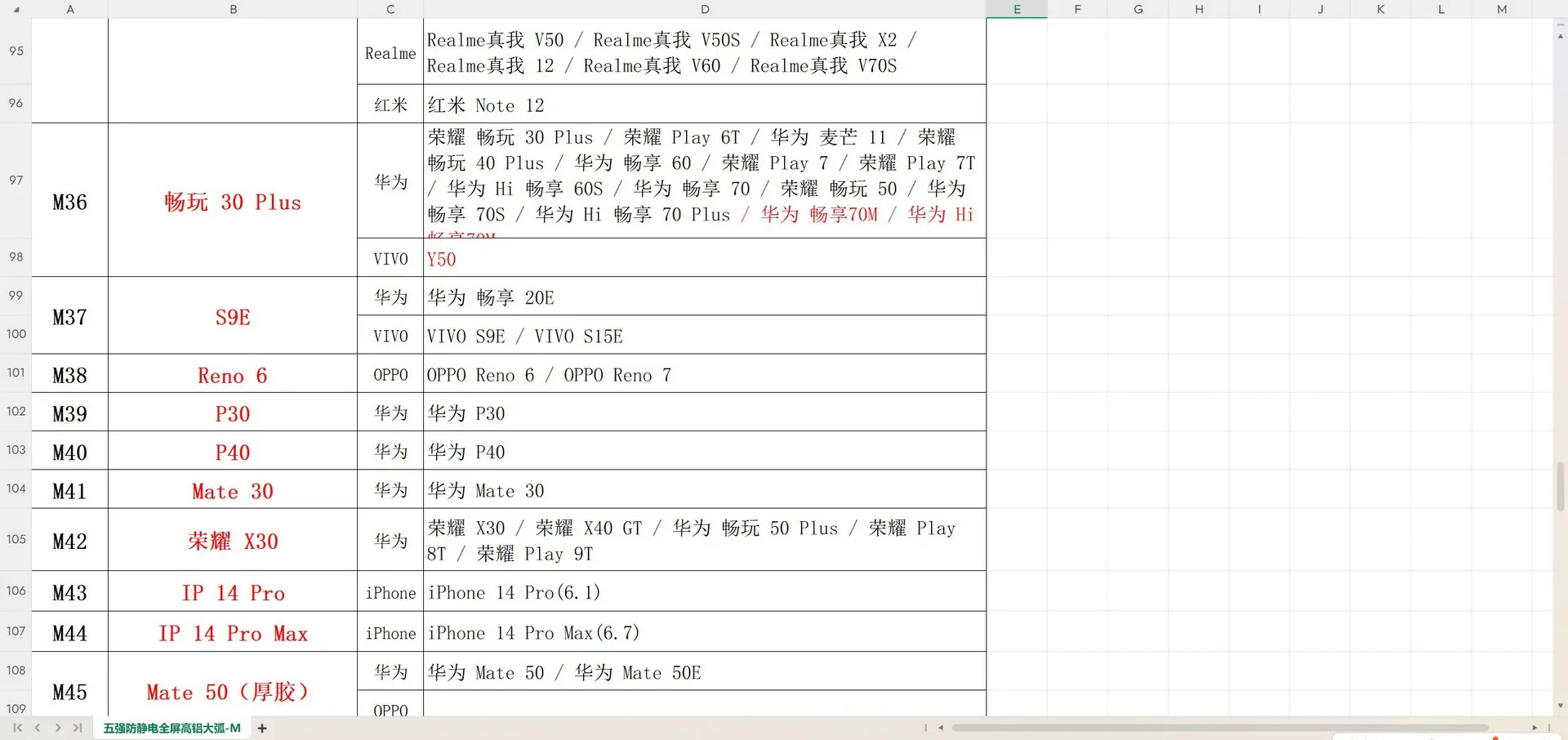Select the cell 华为 Mate 30
This screenshot has height=740, width=1568.
[705, 490]
